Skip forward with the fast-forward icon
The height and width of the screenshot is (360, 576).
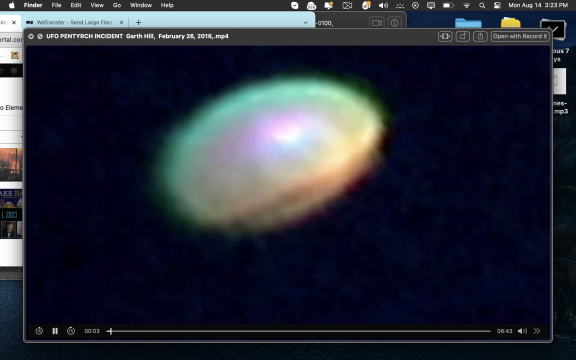71,331
